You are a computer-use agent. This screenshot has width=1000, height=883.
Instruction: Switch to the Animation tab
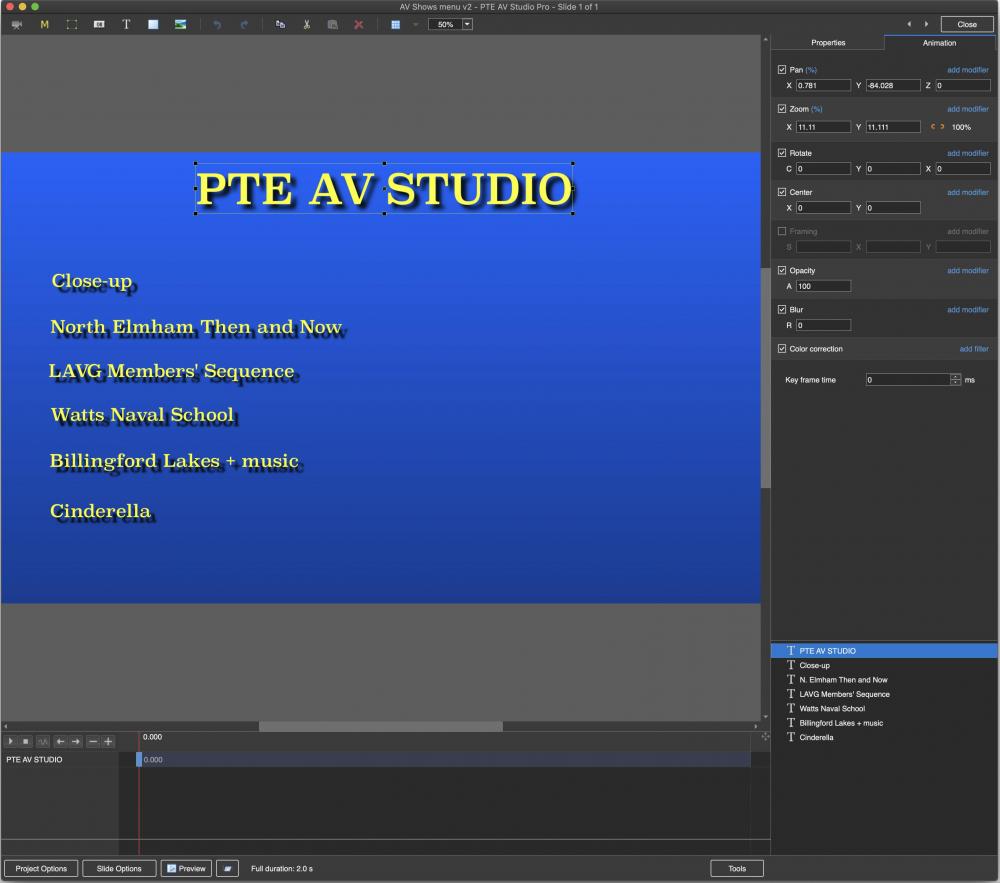pyautogui.click(x=939, y=43)
